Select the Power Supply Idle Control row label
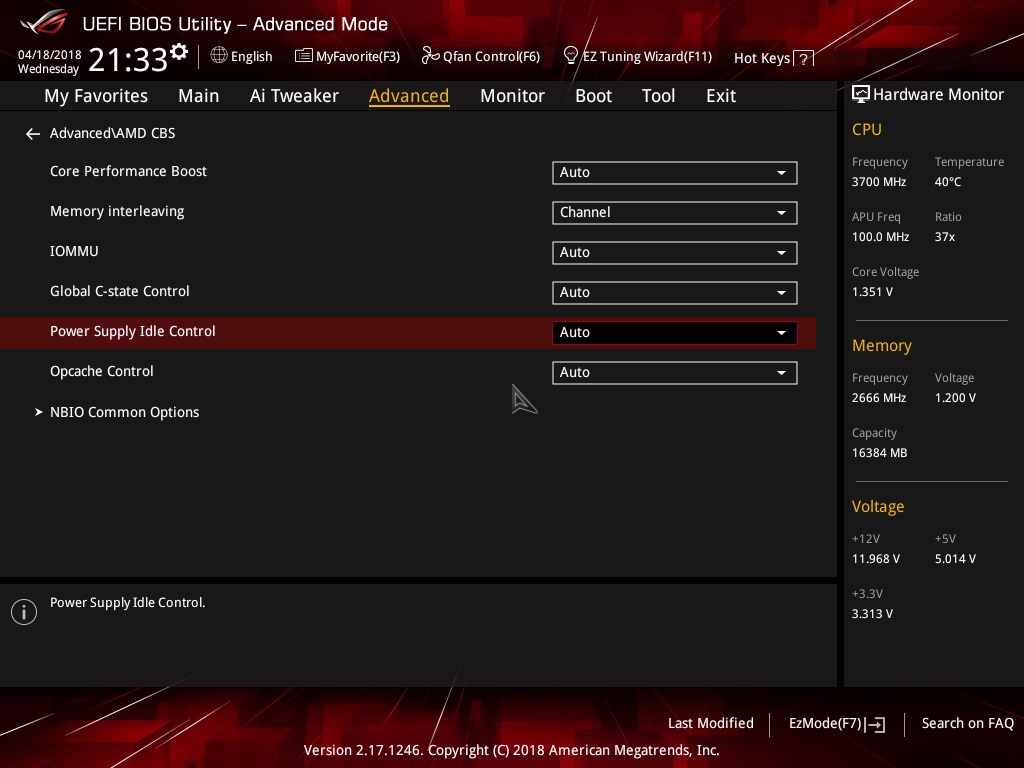The width and height of the screenshot is (1024, 768). (133, 332)
